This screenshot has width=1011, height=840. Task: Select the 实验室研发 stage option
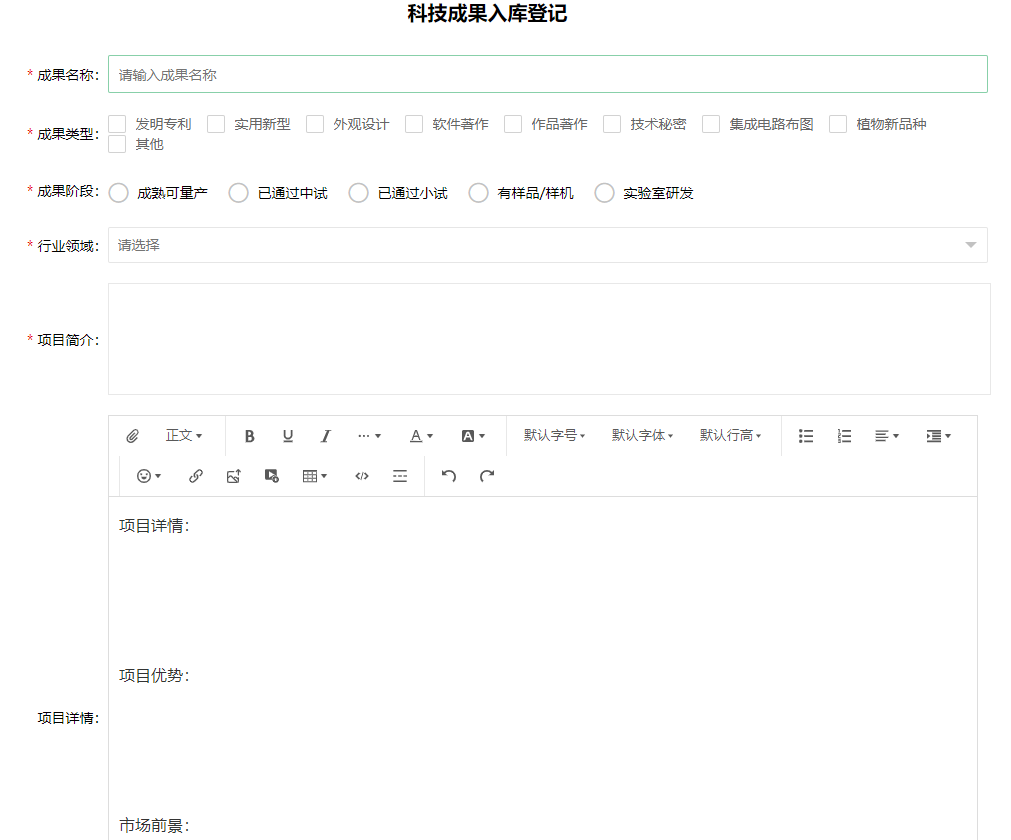[605, 193]
